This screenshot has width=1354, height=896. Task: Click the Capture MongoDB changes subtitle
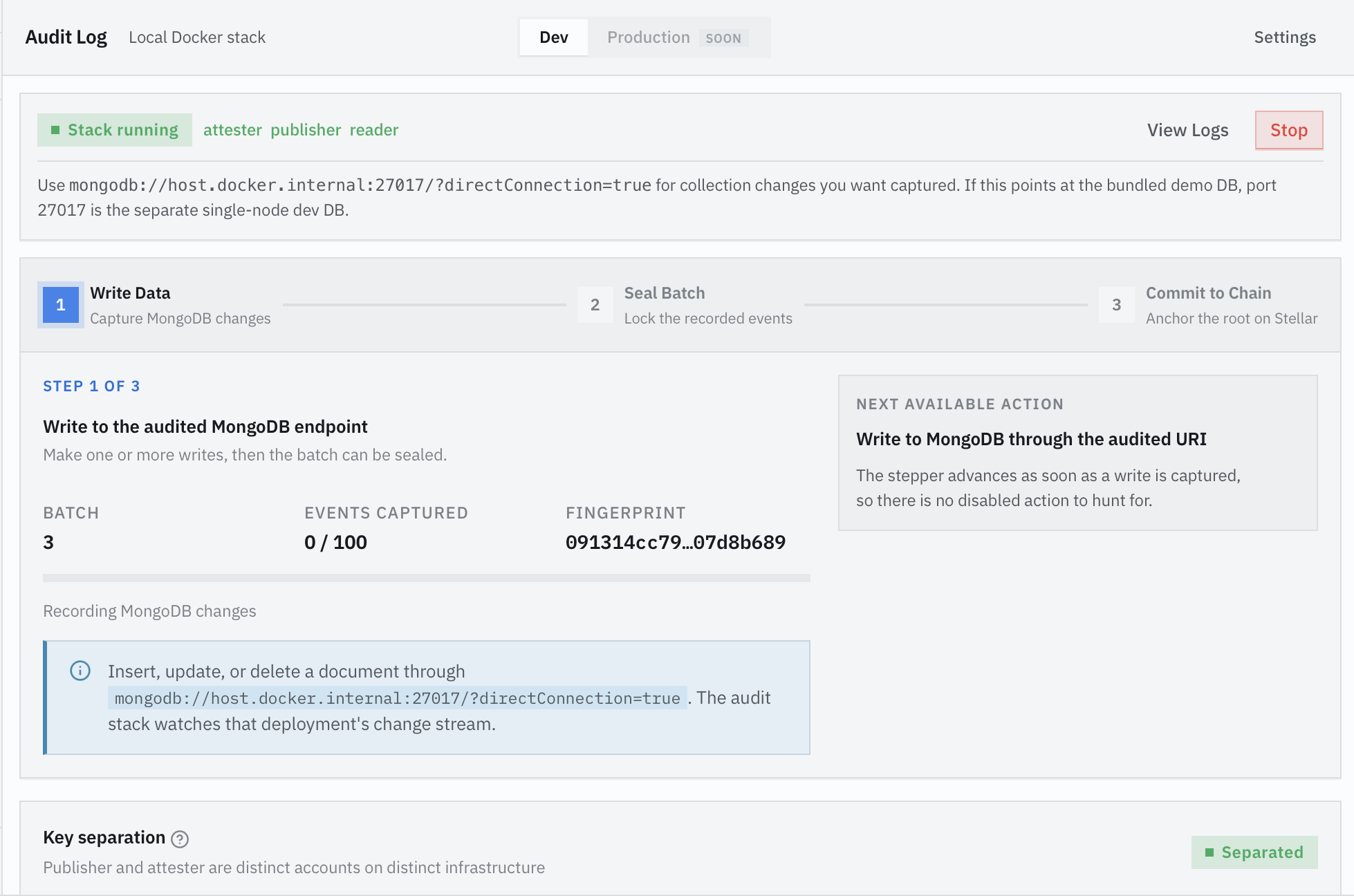click(180, 319)
